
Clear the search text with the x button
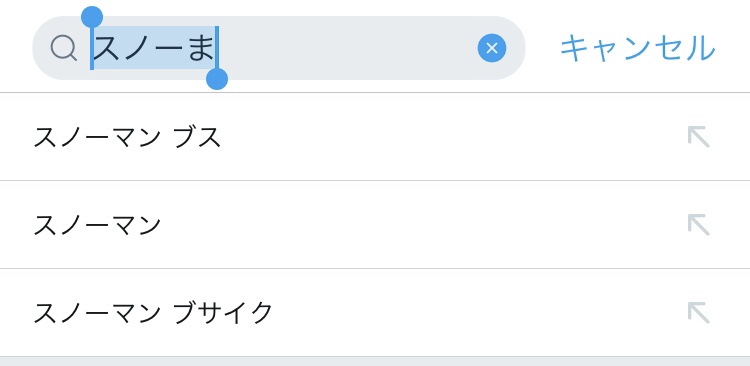(492, 48)
